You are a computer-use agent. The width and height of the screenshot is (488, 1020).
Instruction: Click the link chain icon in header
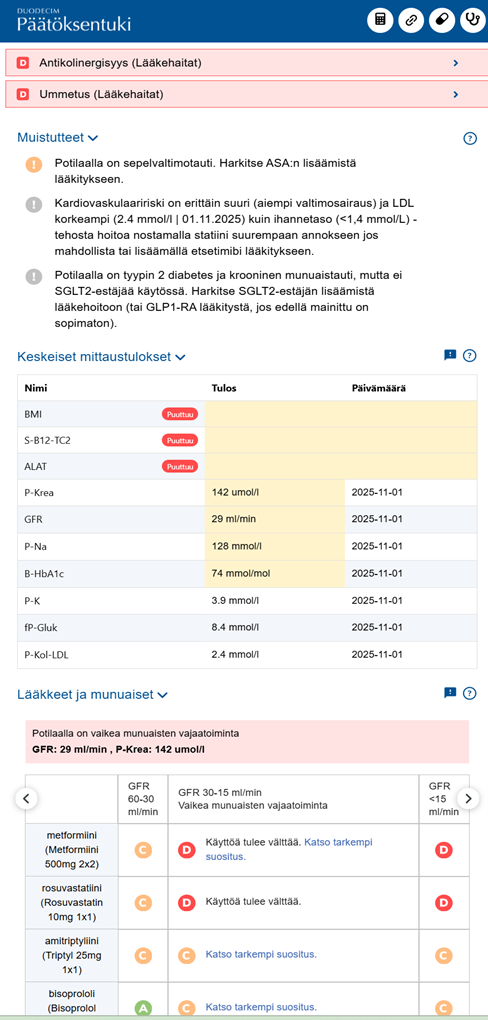click(411, 20)
